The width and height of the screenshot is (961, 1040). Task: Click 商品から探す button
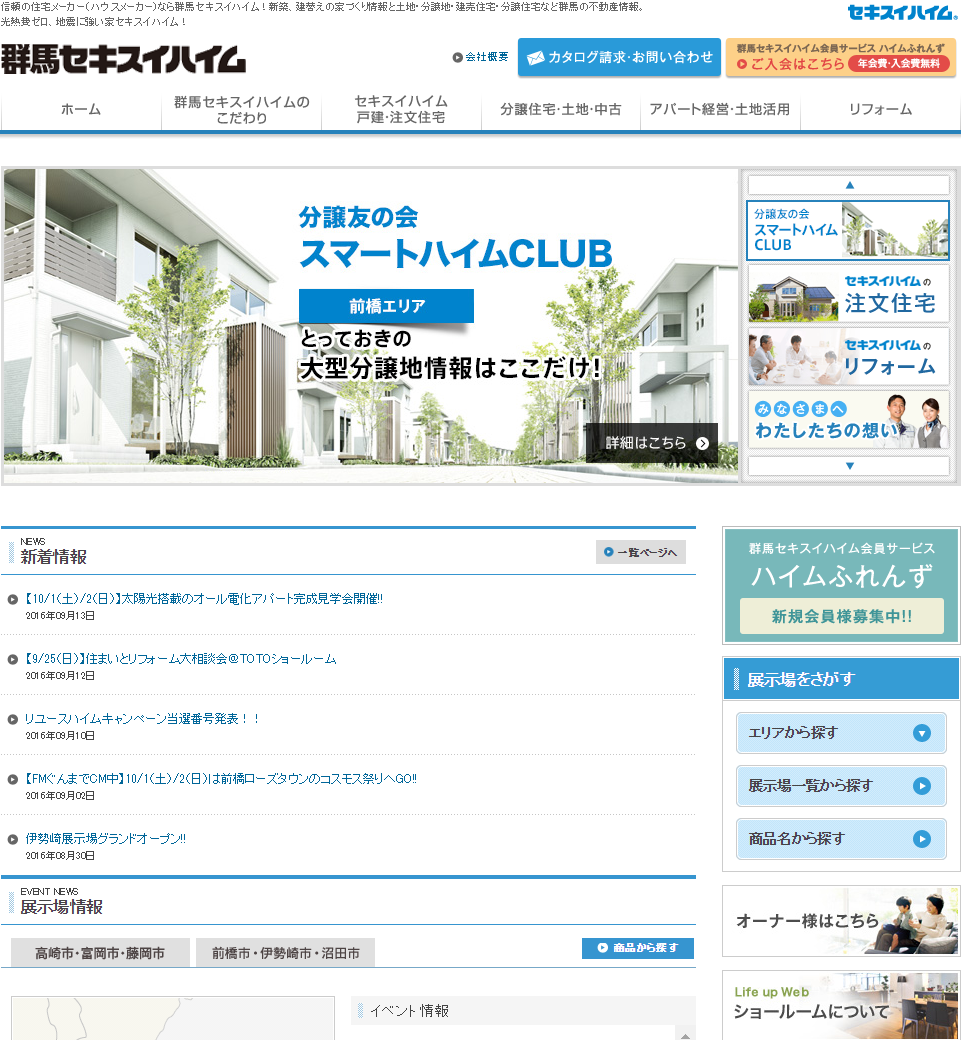(x=638, y=948)
